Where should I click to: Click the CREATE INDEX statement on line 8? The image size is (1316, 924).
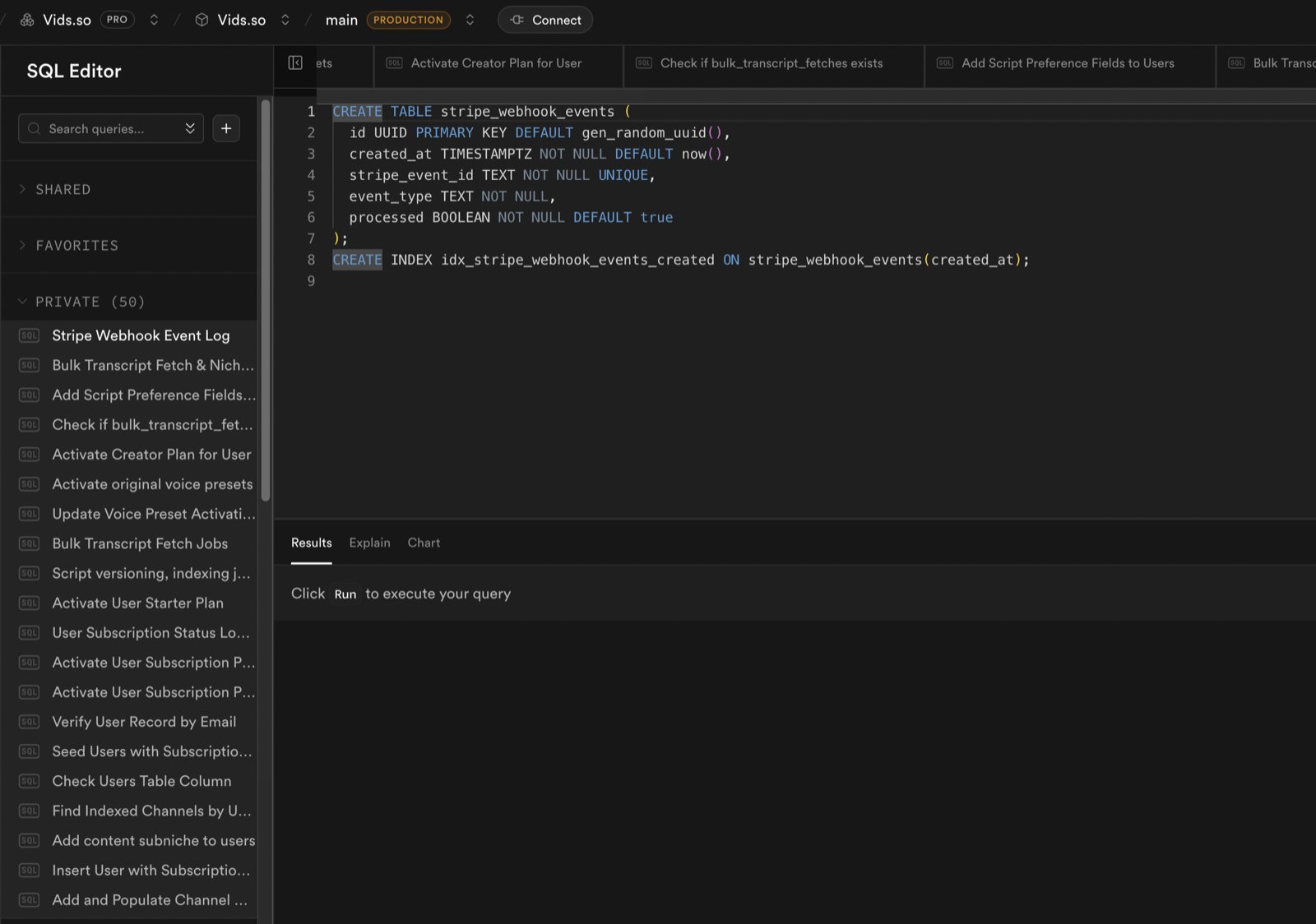pos(680,260)
